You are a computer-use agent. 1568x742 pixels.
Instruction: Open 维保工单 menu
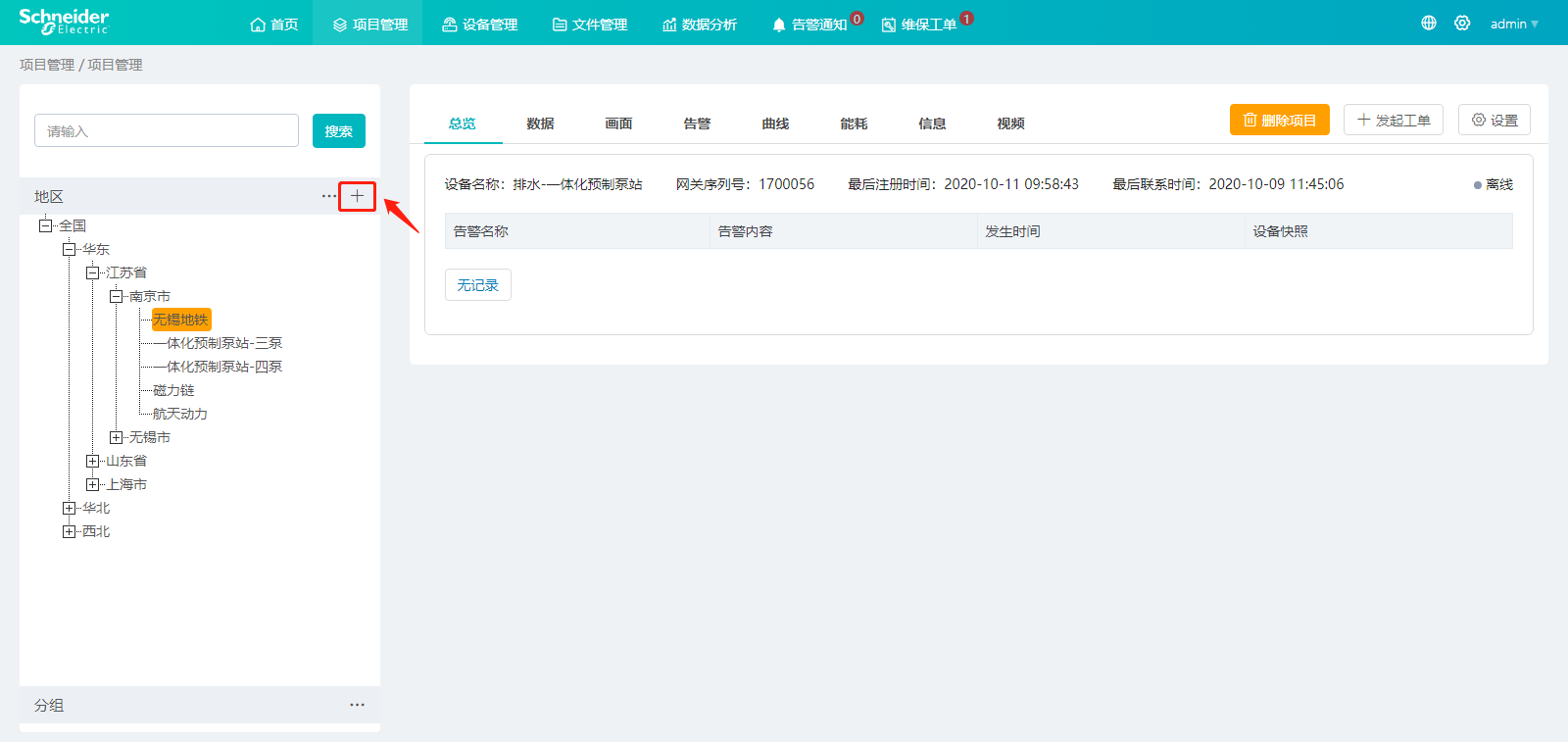point(919,24)
